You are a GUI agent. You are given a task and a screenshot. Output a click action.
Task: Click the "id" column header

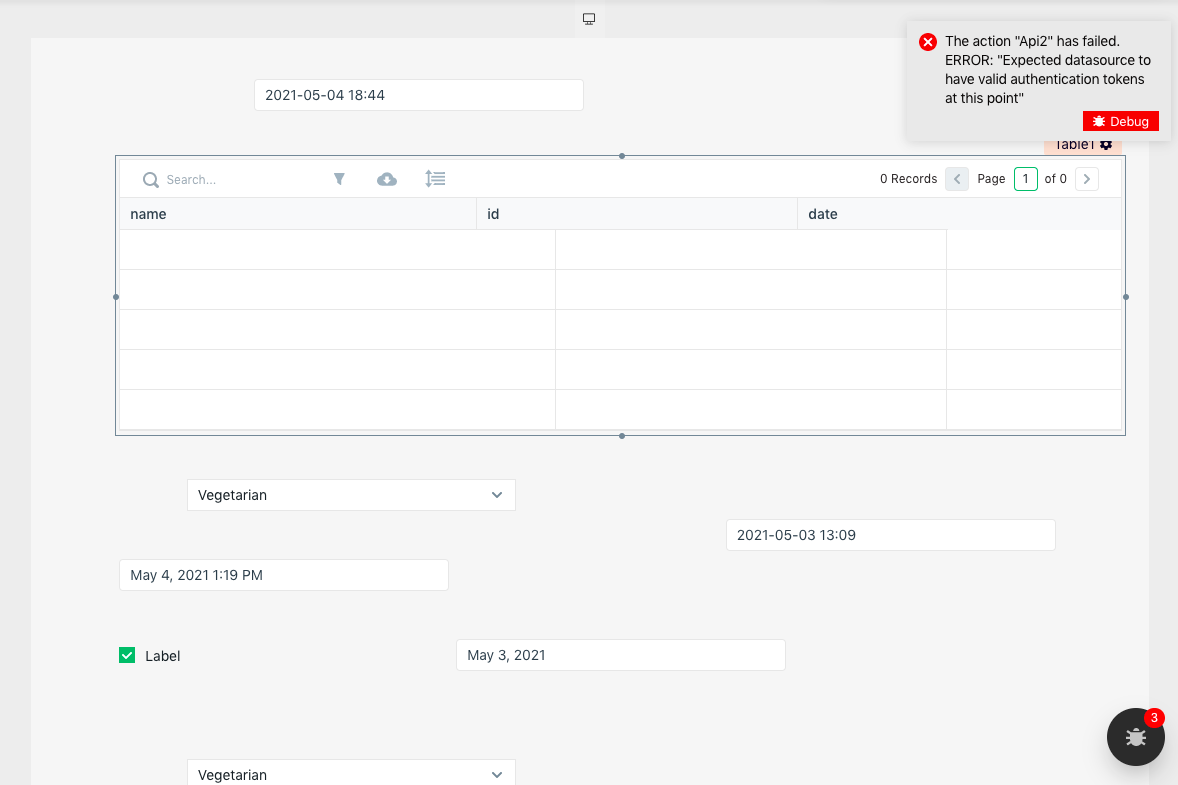tap(637, 214)
